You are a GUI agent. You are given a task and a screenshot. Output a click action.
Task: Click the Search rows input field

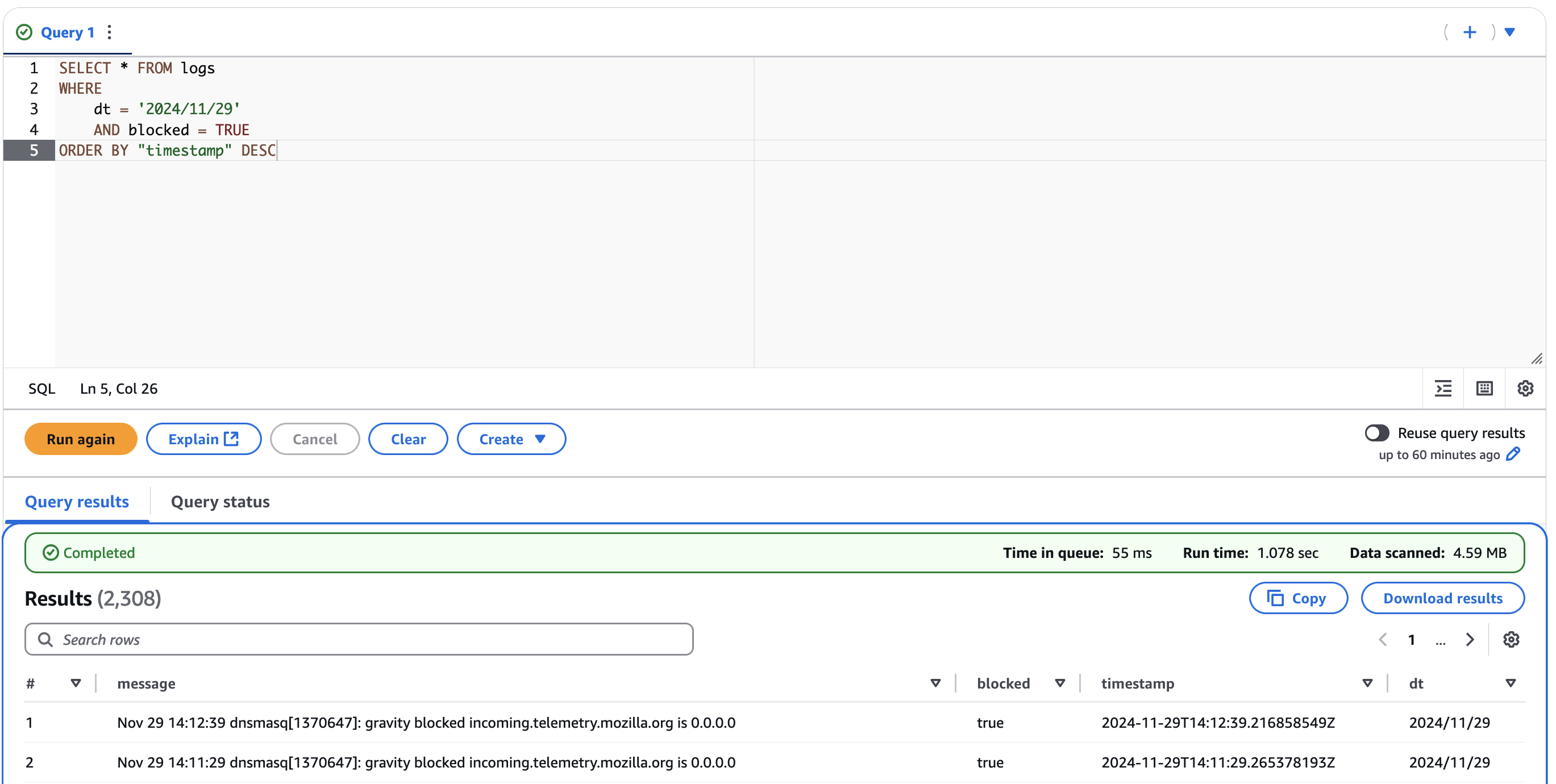359,639
